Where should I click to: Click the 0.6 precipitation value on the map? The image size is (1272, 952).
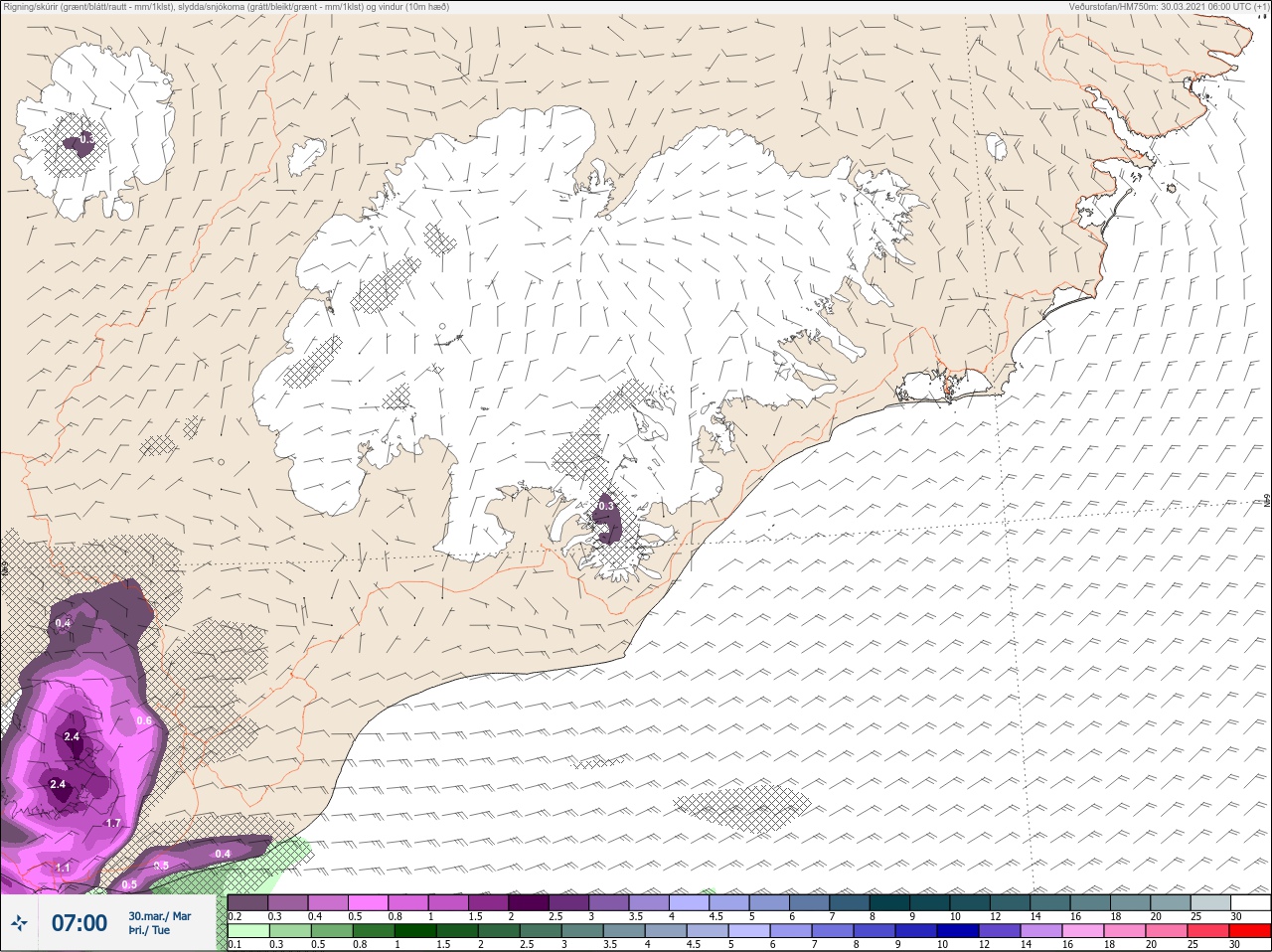(144, 721)
